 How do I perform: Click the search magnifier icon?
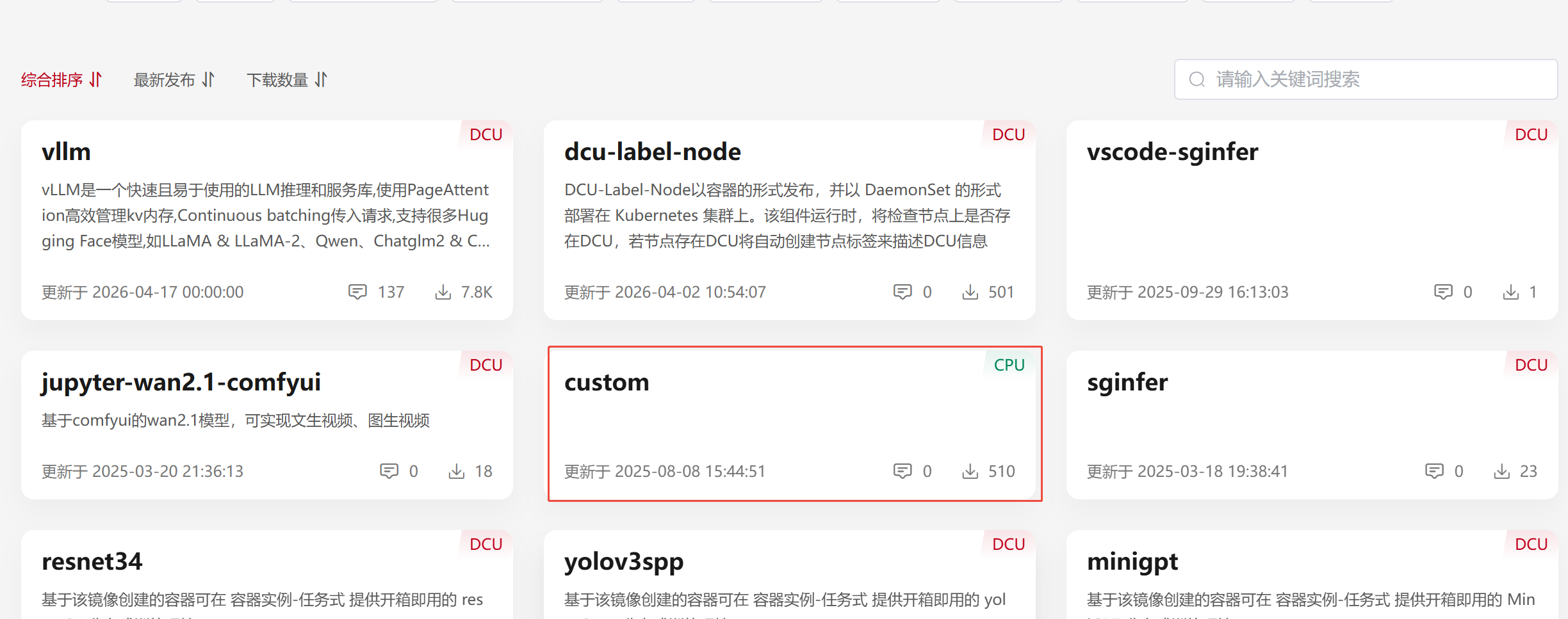pyautogui.click(x=1197, y=79)
